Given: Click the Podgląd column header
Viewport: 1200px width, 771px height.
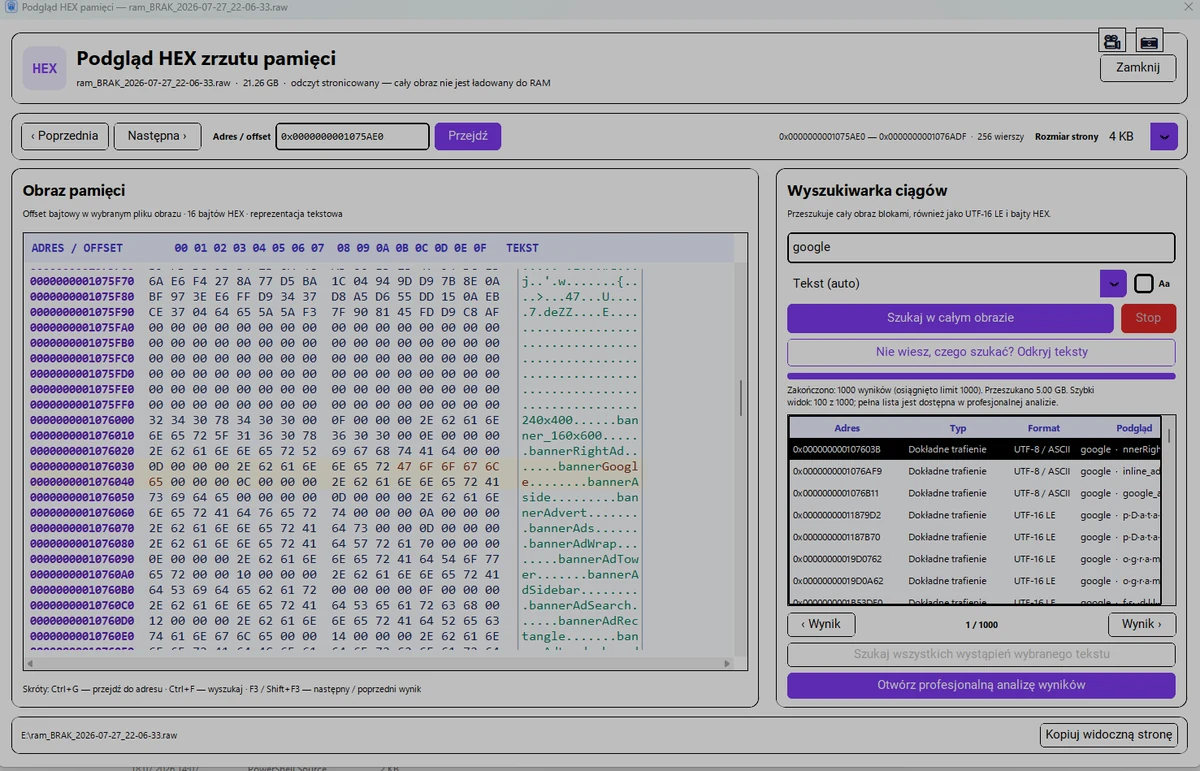Looking at the screenshot, I should coord(1134,428).
